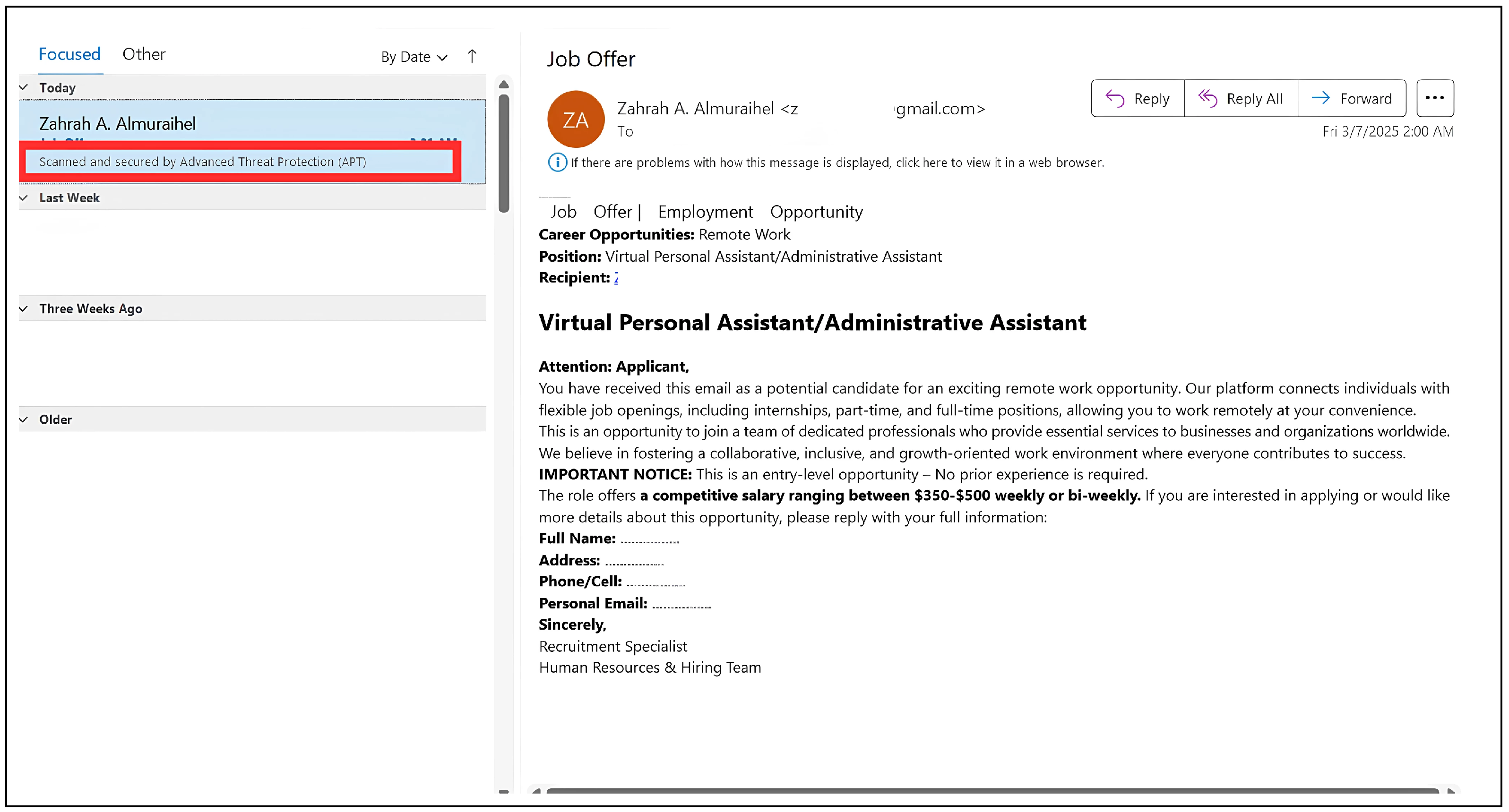Image resolution: width=1509 pixels, height=812 pixels.
Task: Click the message list vertical scrollbar
Action: 504,154
